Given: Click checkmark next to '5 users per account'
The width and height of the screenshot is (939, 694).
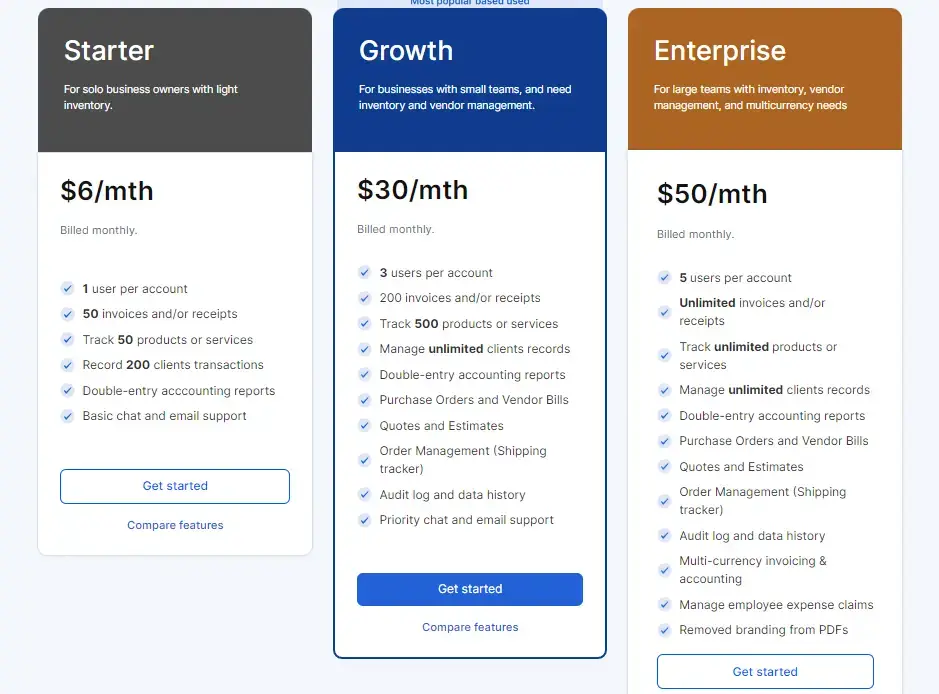Looking at the screenshot, I should (x=664, y=277).
